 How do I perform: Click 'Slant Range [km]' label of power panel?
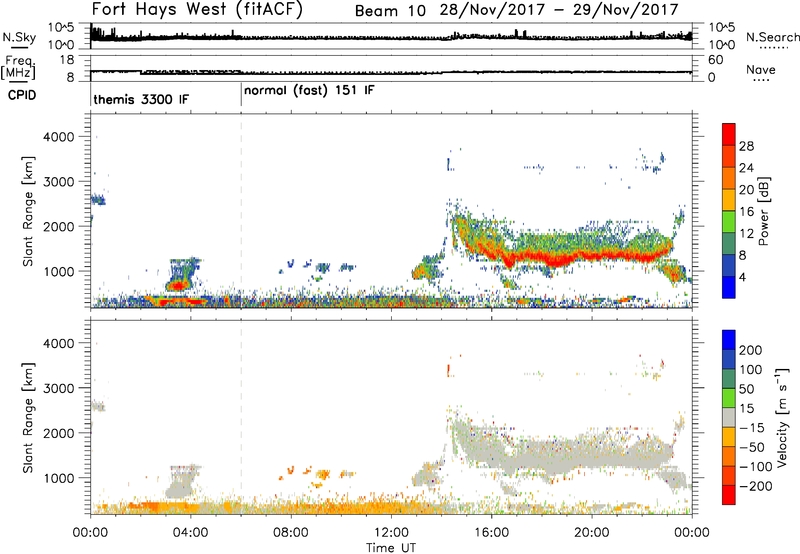(x=29, y=211)
